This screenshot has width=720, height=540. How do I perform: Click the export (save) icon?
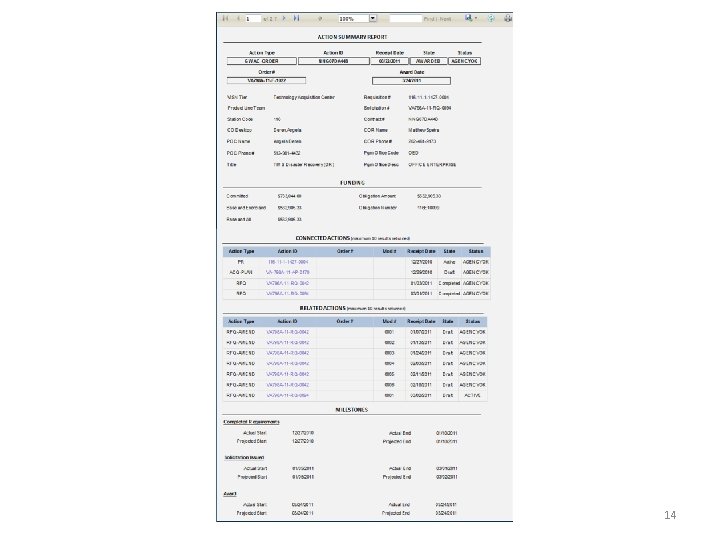[468, 18]
